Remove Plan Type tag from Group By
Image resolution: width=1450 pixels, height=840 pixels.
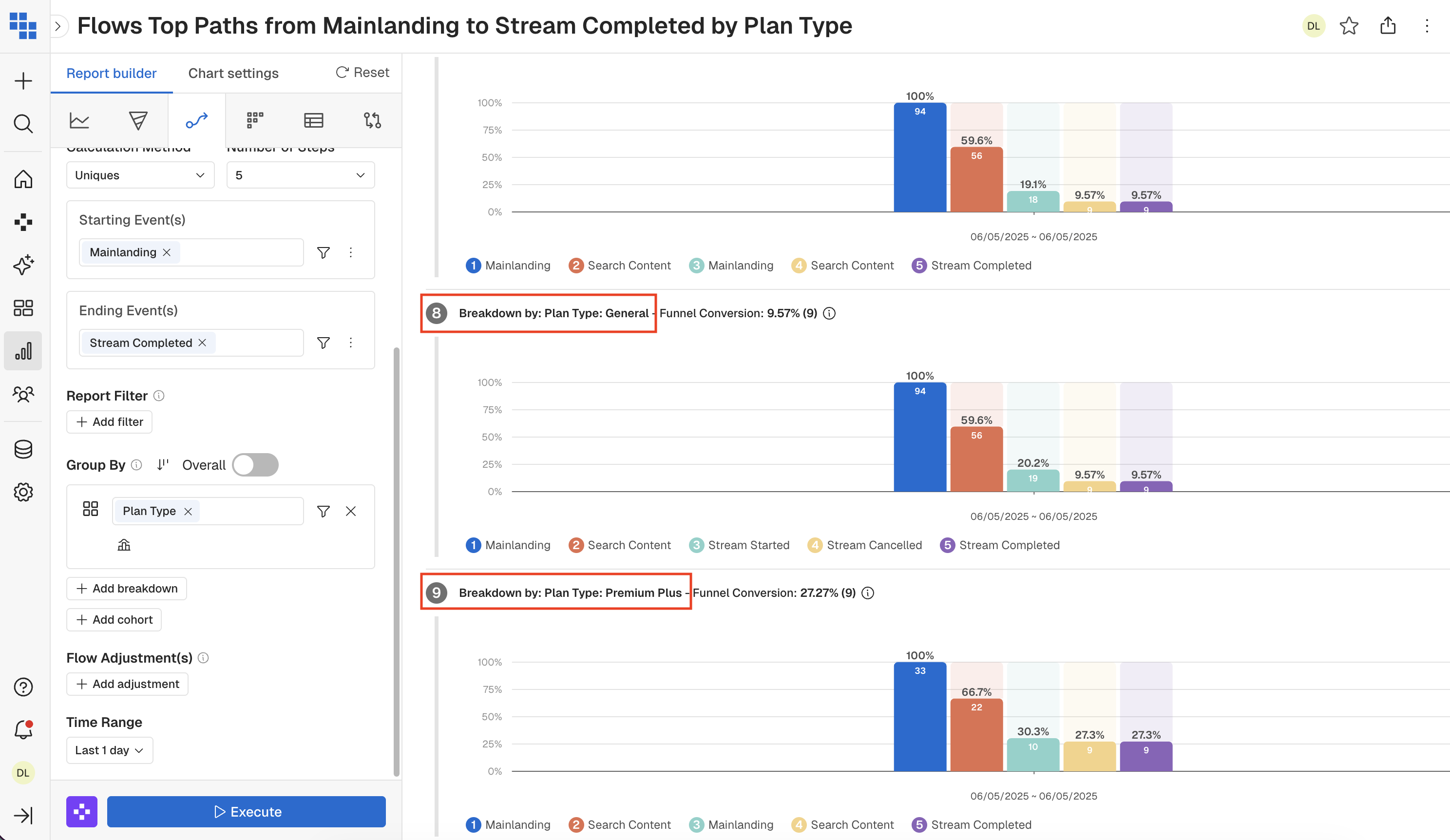188,512
